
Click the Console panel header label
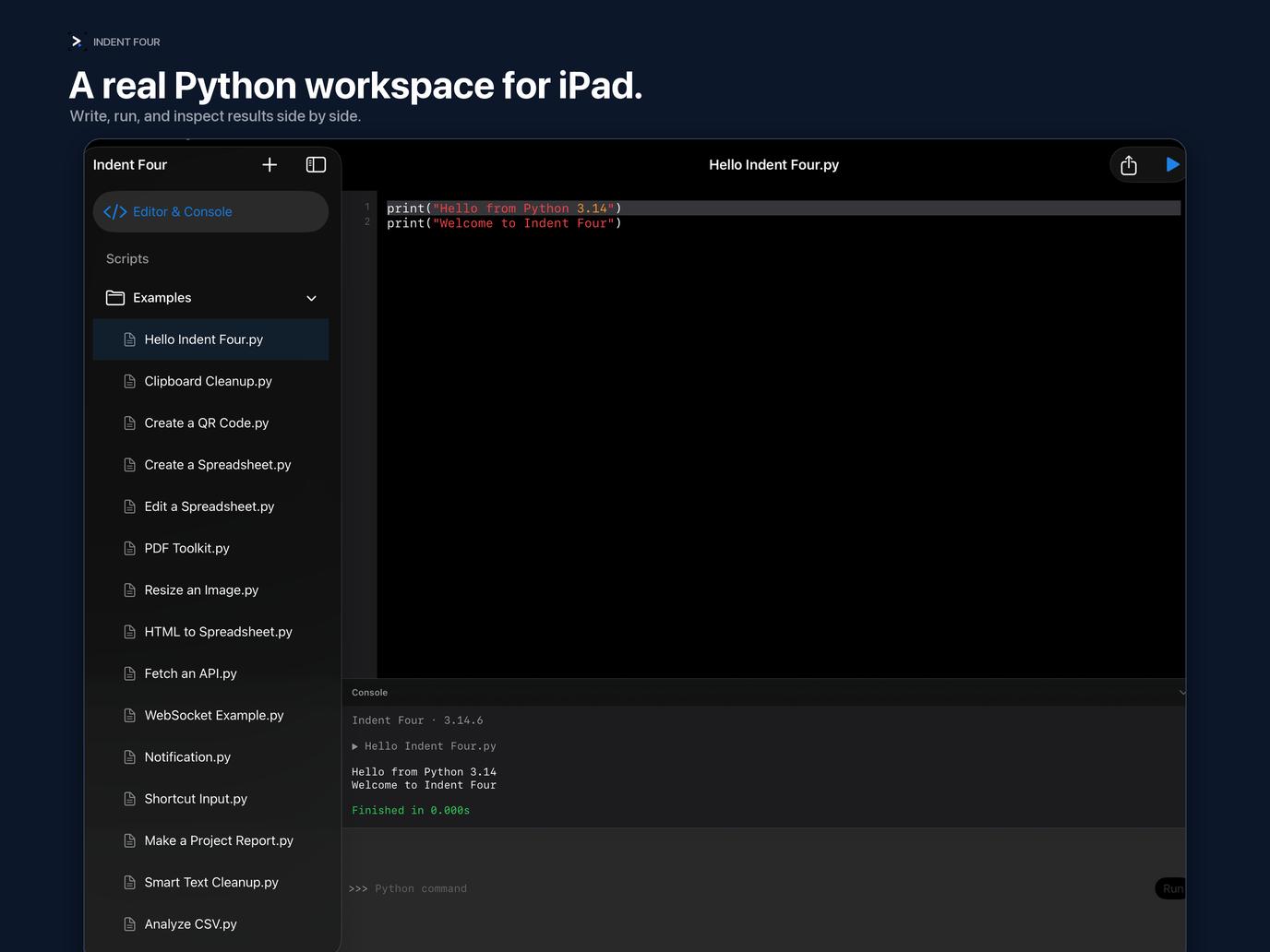pos(370,693)
